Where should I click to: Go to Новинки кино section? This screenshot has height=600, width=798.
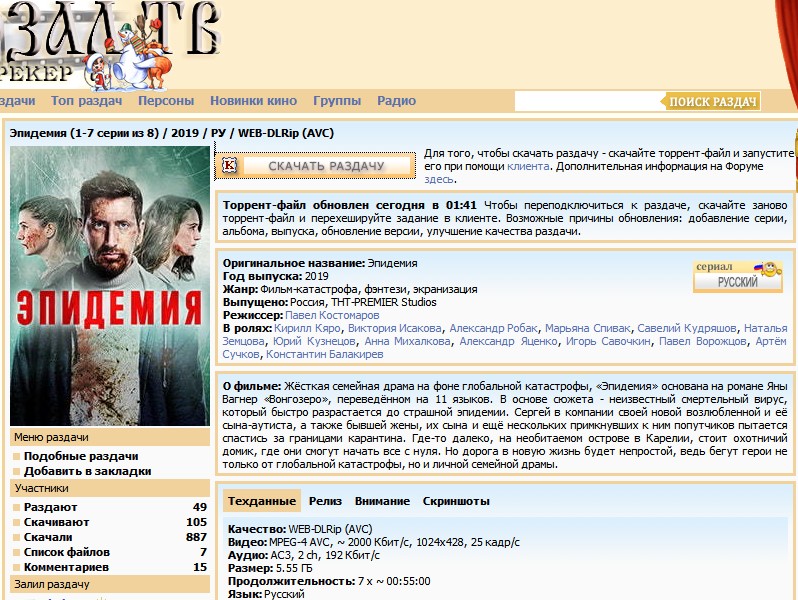coord(253,101)
